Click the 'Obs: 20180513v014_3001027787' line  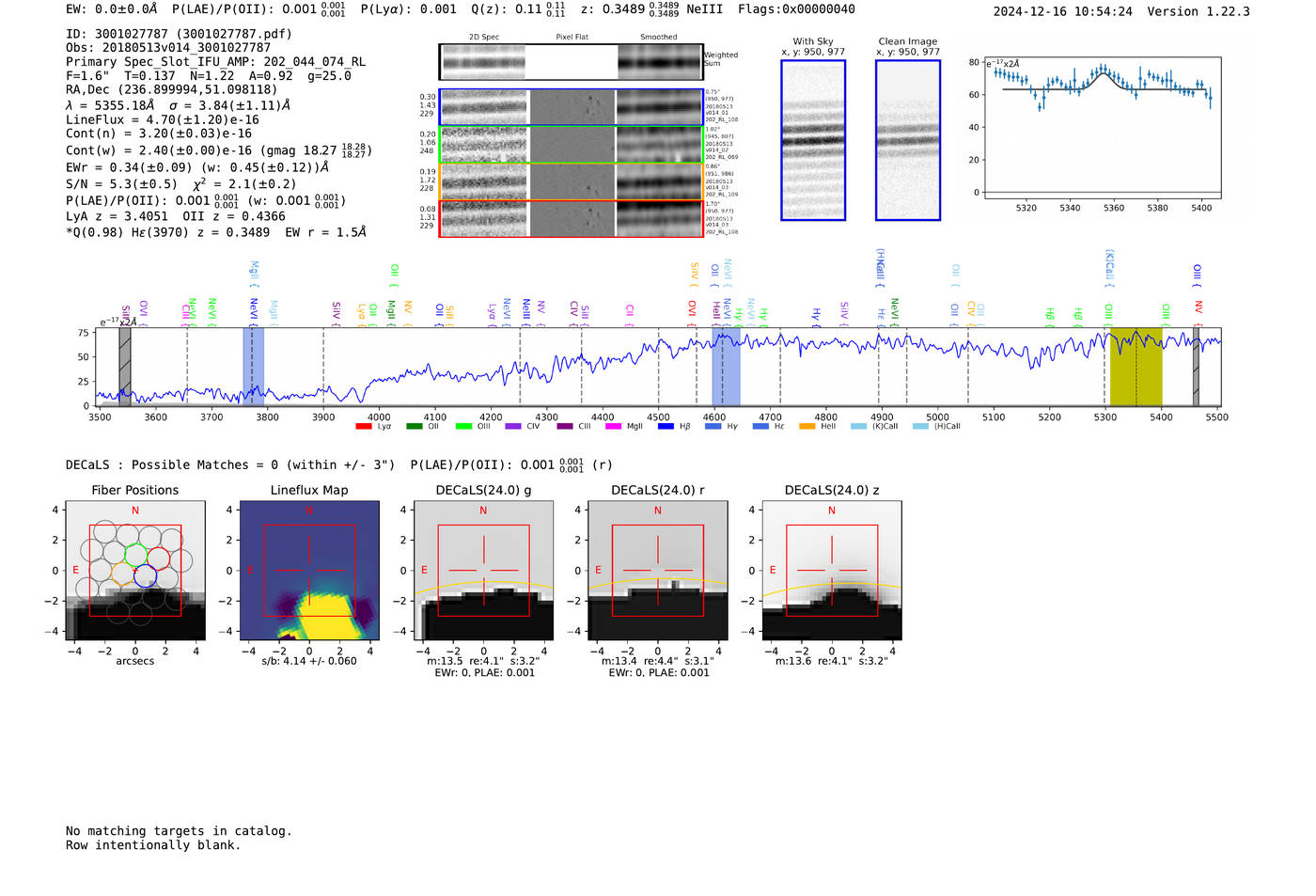click(x=168, y=48)
